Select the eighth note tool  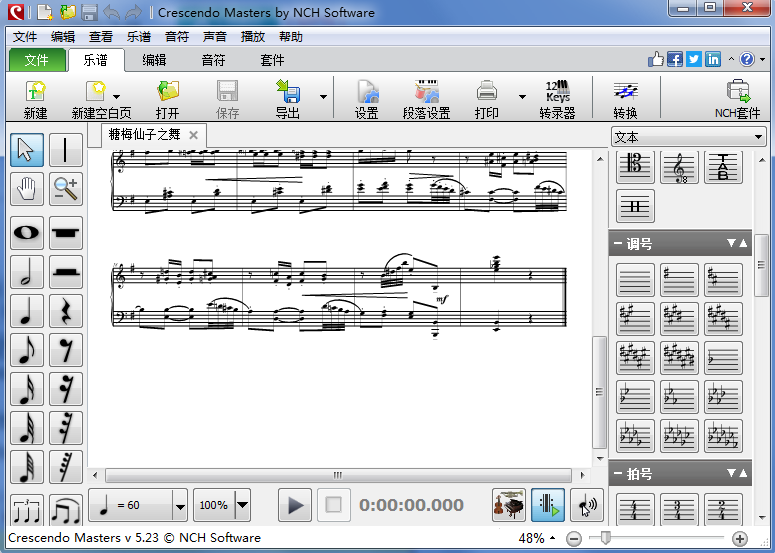(27, 349)
